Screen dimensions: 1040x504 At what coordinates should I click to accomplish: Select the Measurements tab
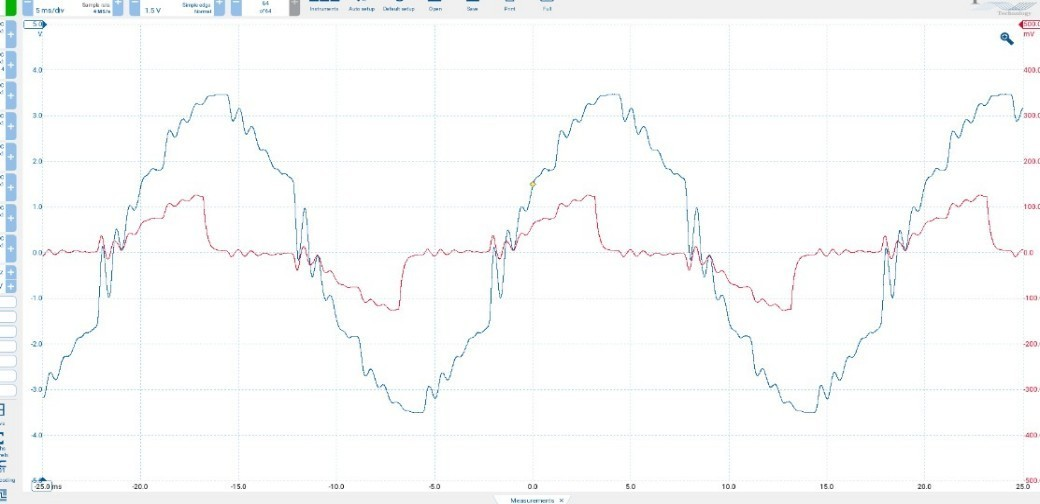pyautogui.click(x=532, y=500)
